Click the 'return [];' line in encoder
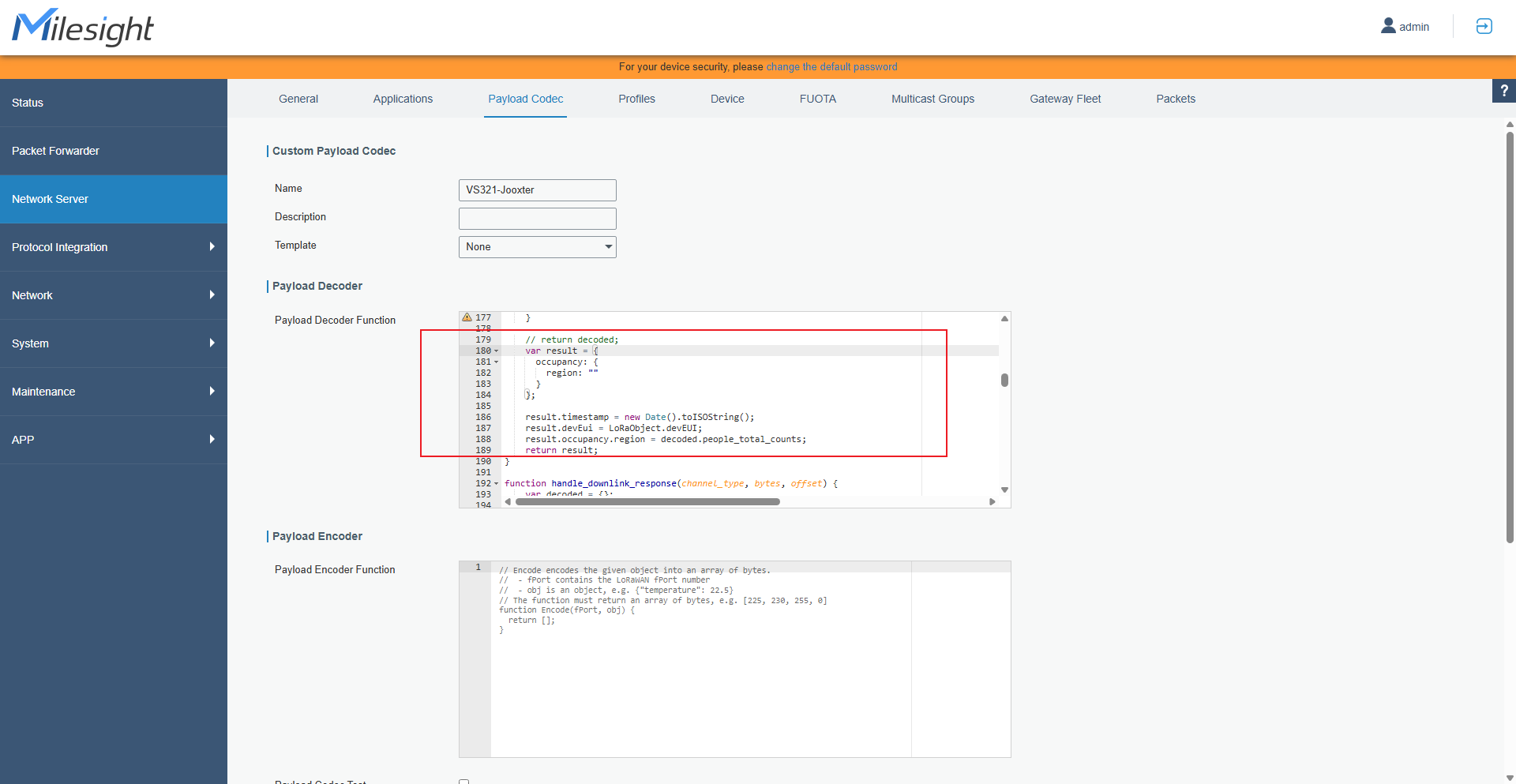Image resolution: width=1516 pixels, height=784 pixels. [x=531, y=621]
